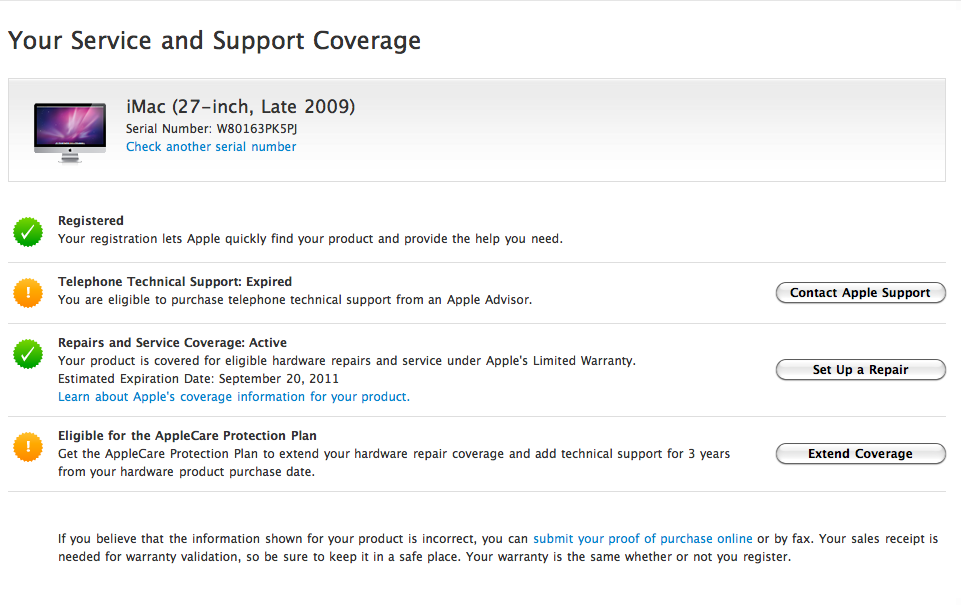The width and height of the screenshot is (961, 605).
Task: Click the Eligible for the AppleCare Protection Plan heading
Action: tap(187, 436)
